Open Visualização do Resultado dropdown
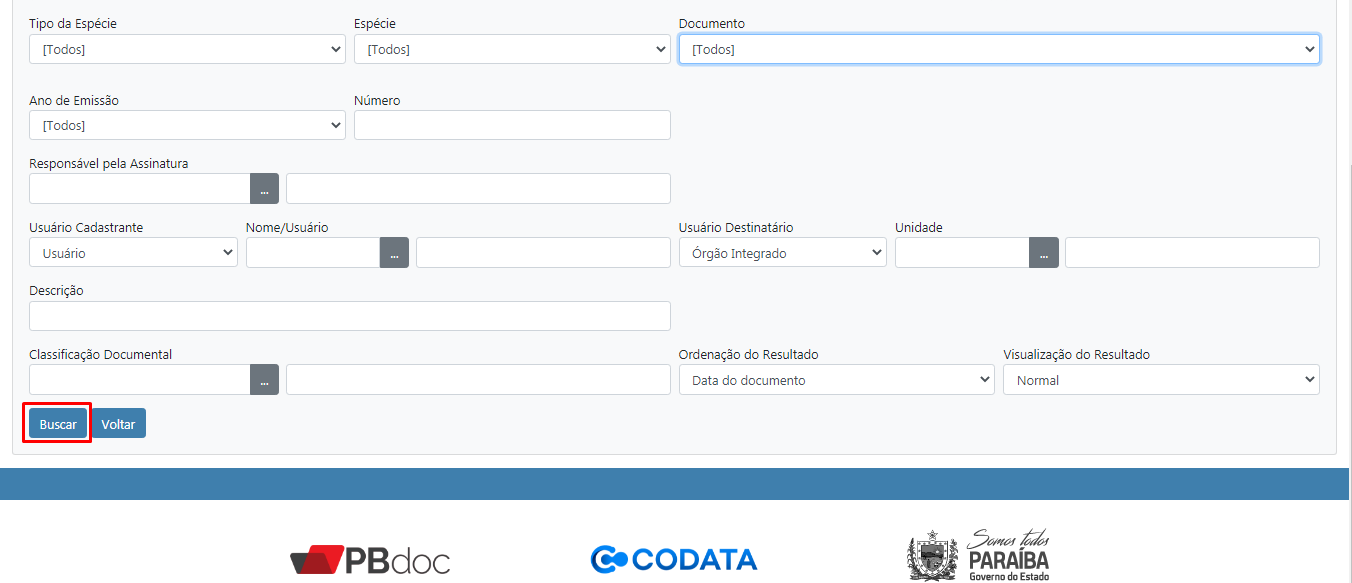The height and width of the screenshot is (583, 1352). [x=1160, y=380]
